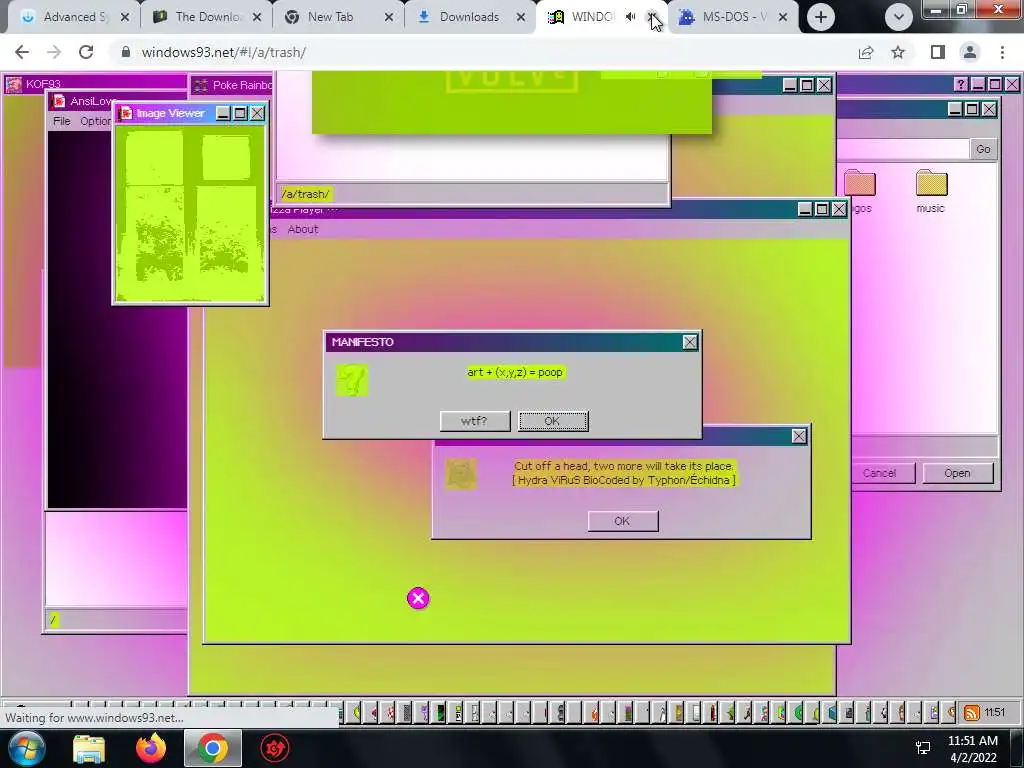
Task: Click the wtf? button in MANIFESTO
Action: coord(475,421)
